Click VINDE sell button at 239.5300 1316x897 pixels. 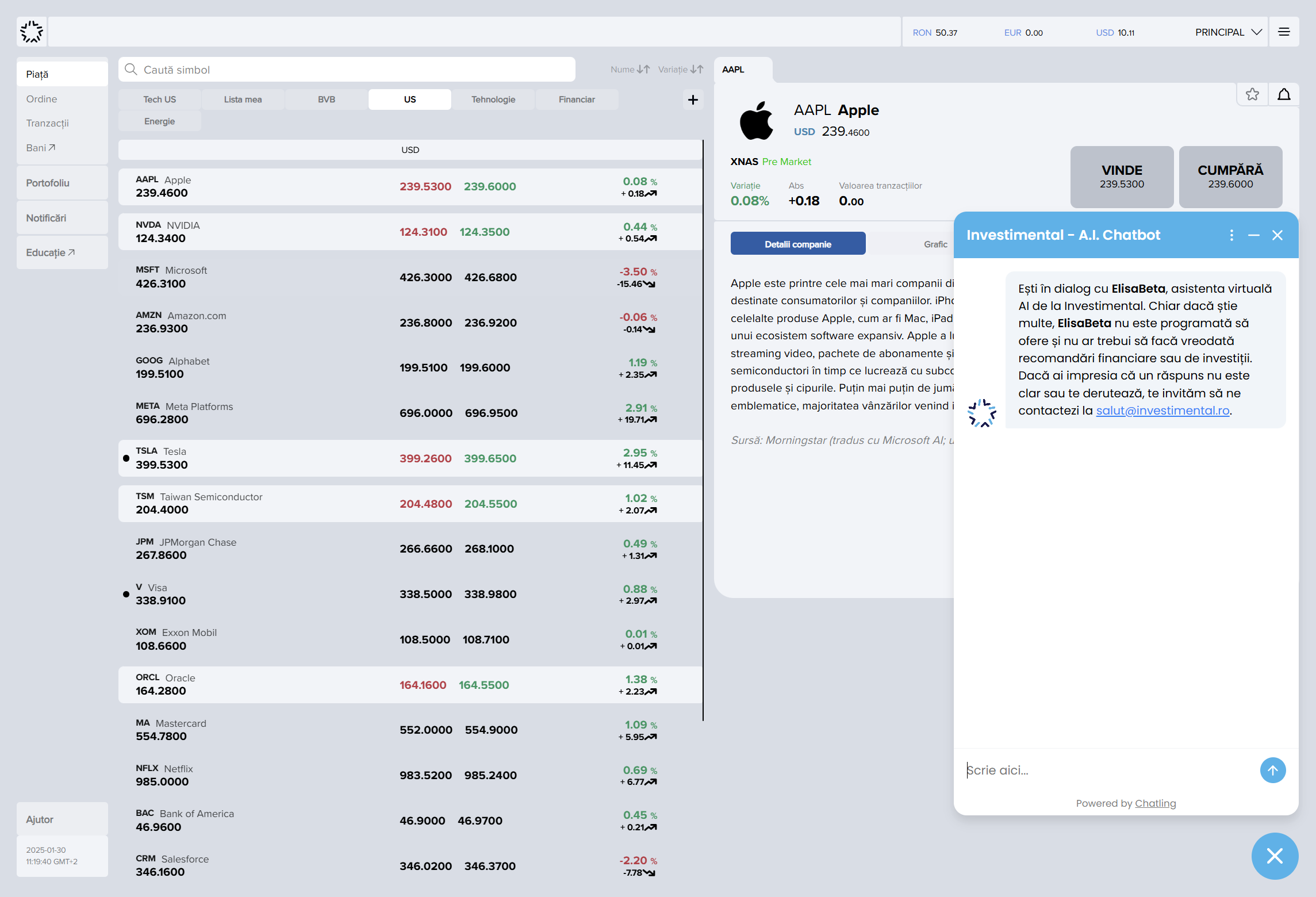[1122, 177]
